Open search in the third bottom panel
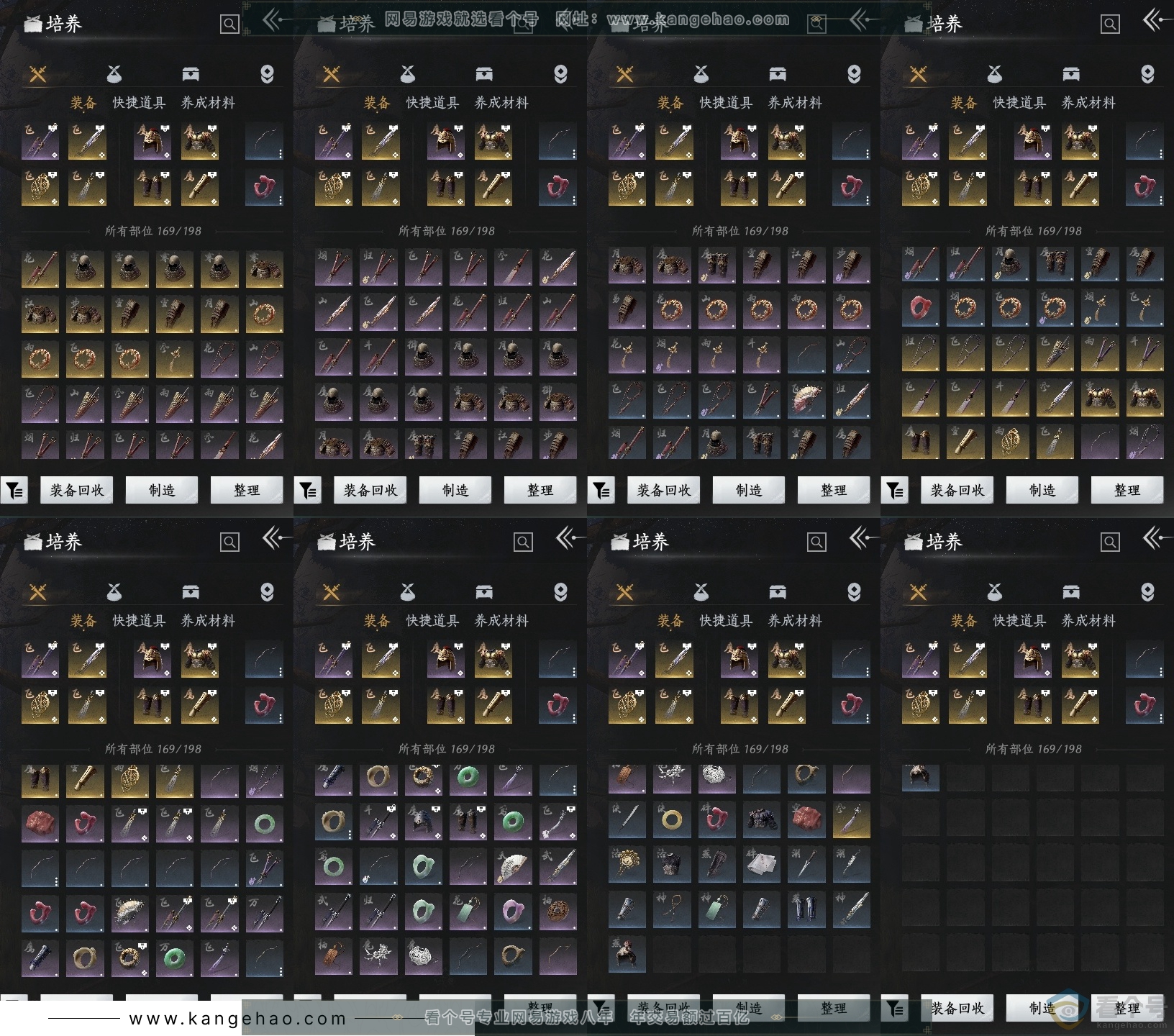 (x=816, y=542)
